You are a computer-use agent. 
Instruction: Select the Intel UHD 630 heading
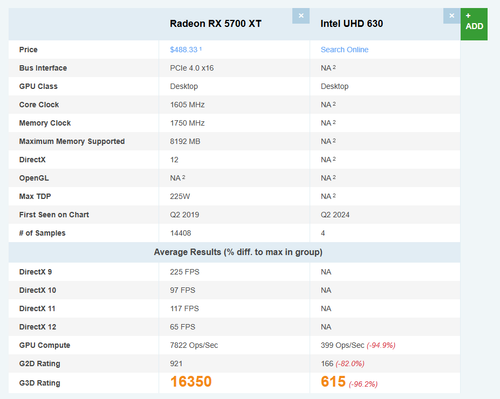point(352,24)
